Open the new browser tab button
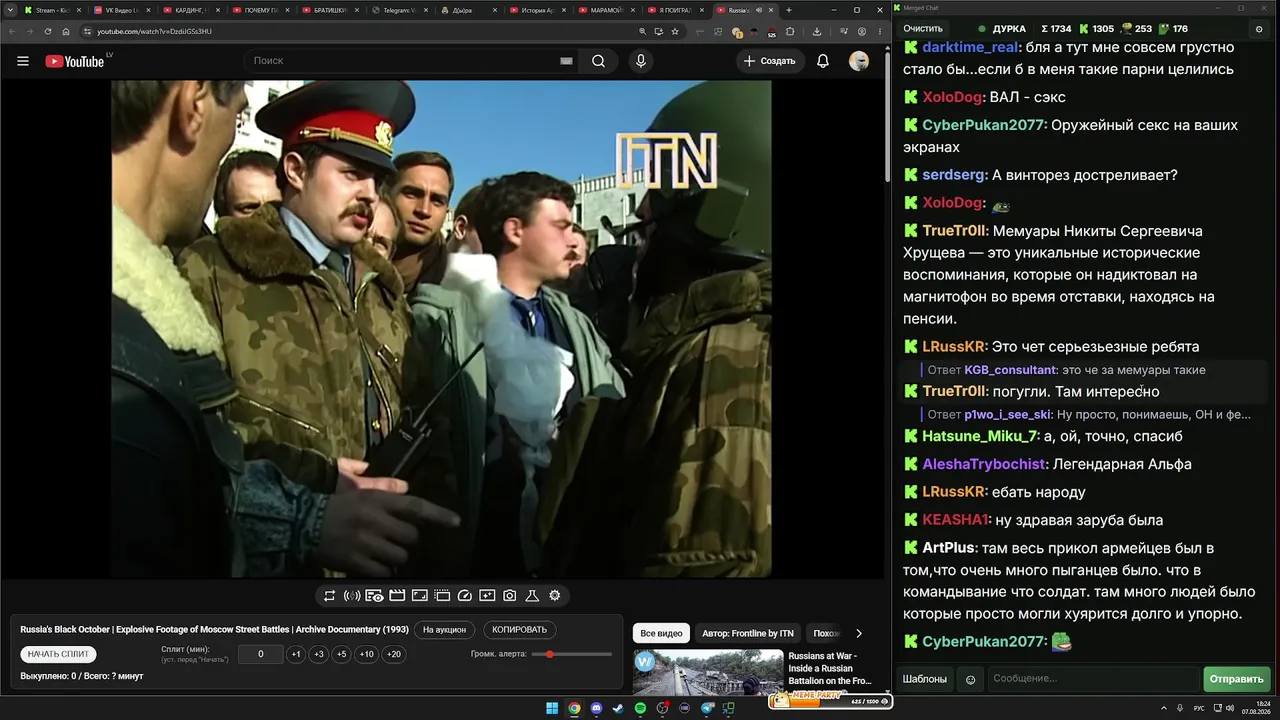 (789, 10)
